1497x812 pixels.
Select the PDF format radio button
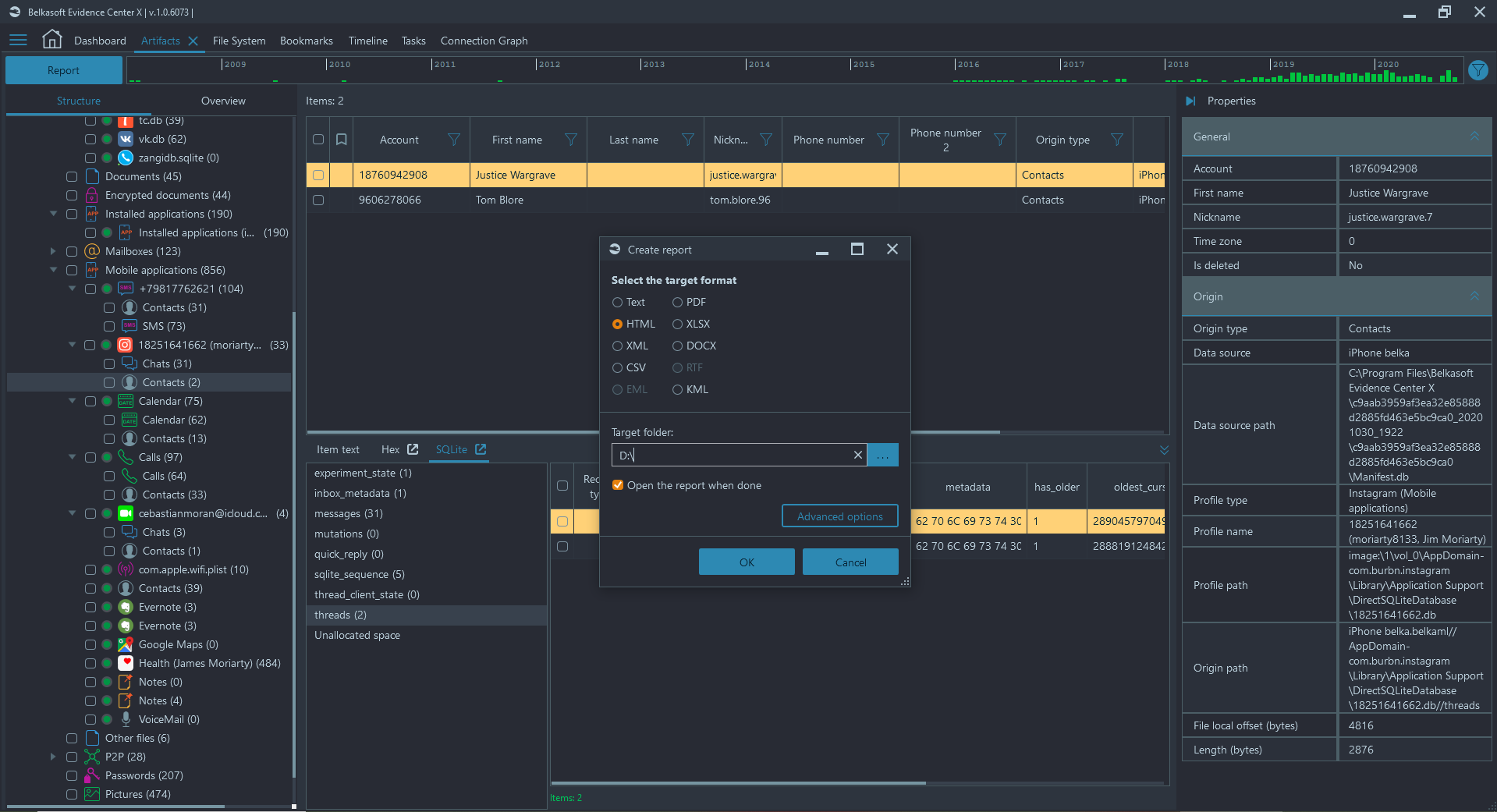(677, 302)
